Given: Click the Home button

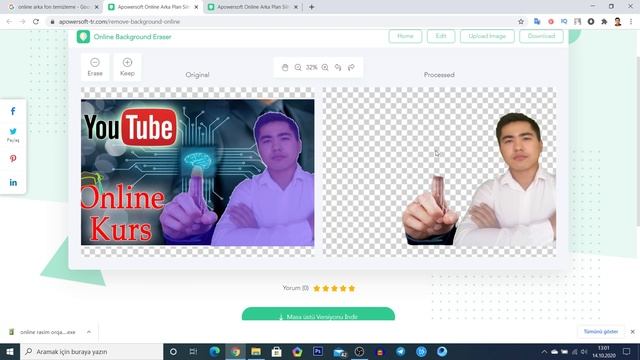Looking at the screenshot, I should tap(405, 36).
